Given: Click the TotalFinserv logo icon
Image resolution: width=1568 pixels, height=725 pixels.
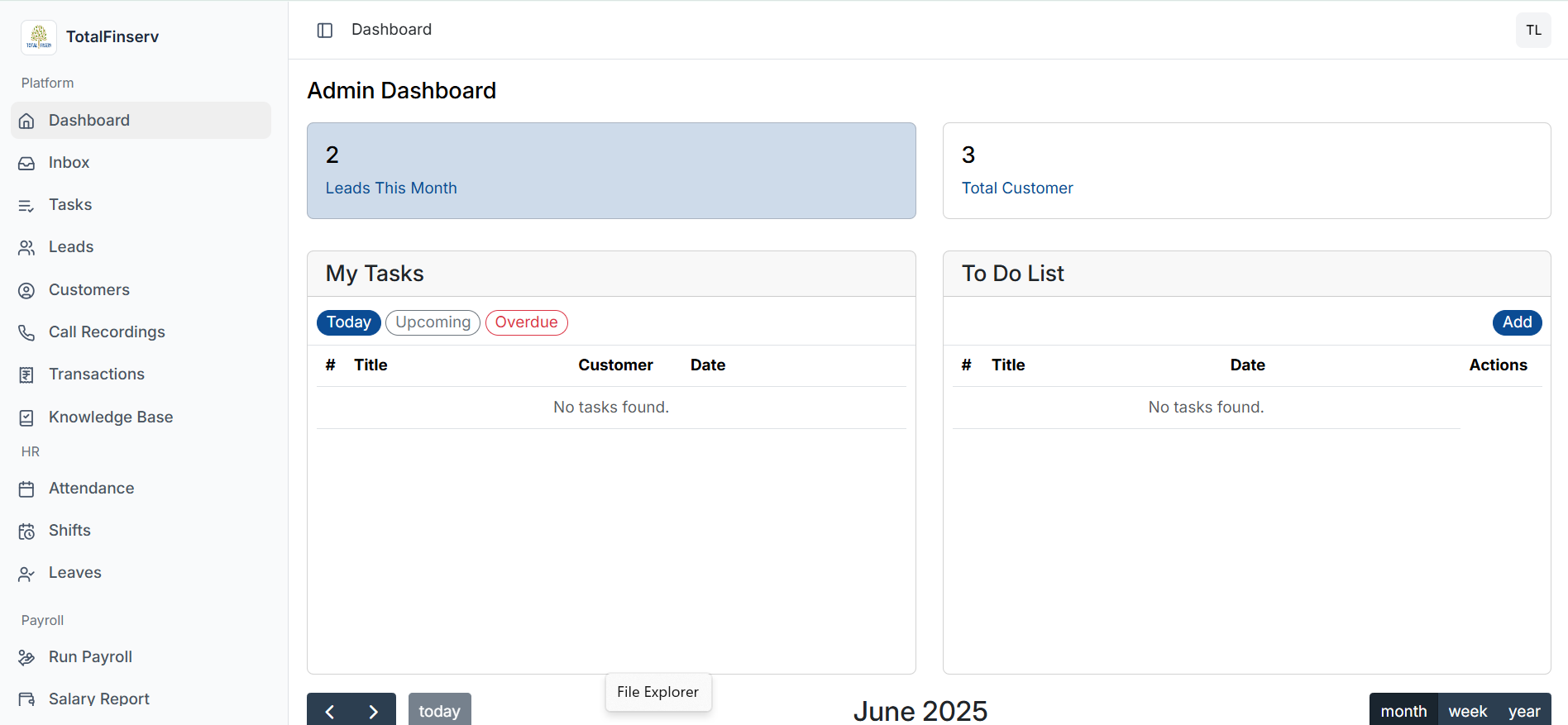Looking at the screenshot, I should click(x=39, y=37).
